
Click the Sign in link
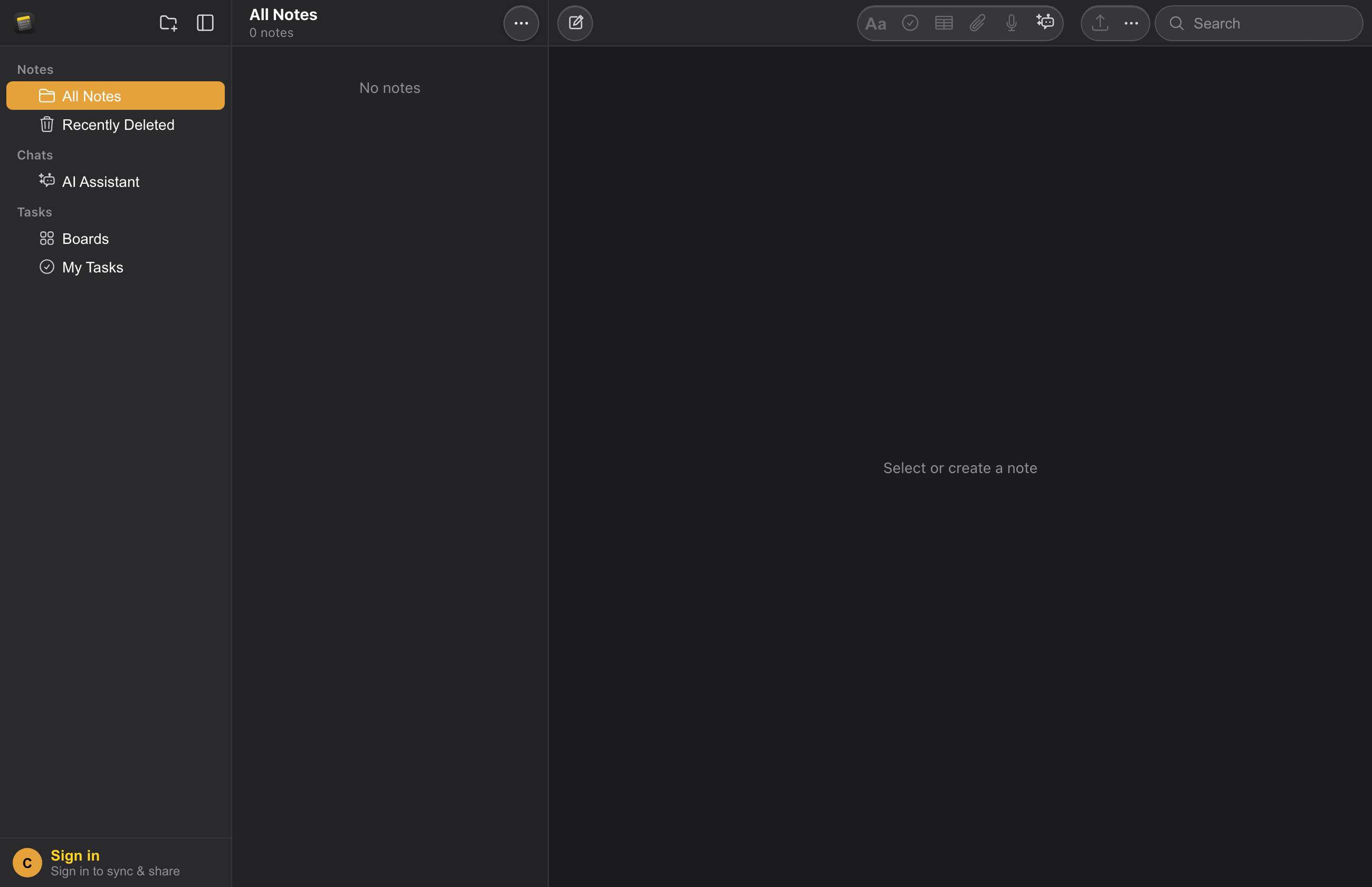pyautogui.click(x=75, y=855)
